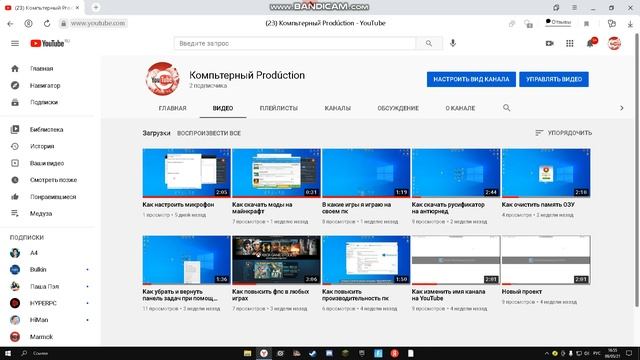Screen dimensions: 640x360
Task: Show hidden system tray icons
Action: [x=547, y=353]
